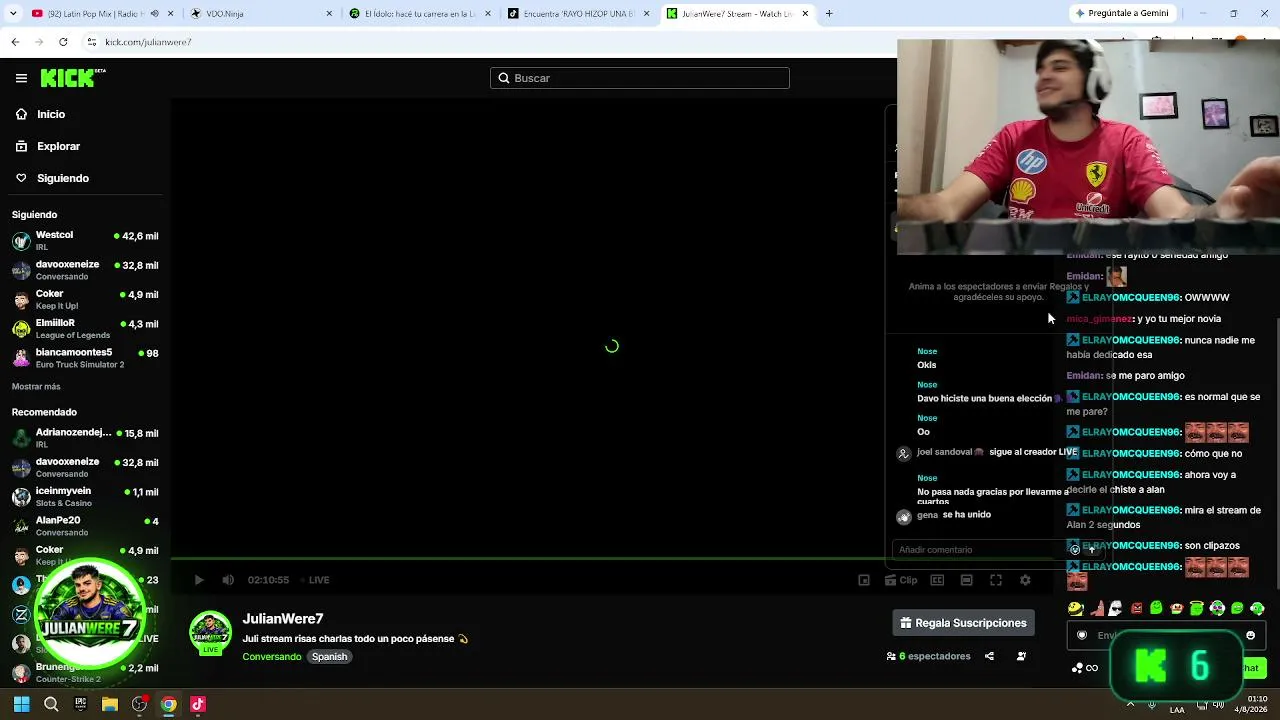Toggle closed captions in the player
The width and height of the screenshot is (1280, 720).
click(937, 580)
